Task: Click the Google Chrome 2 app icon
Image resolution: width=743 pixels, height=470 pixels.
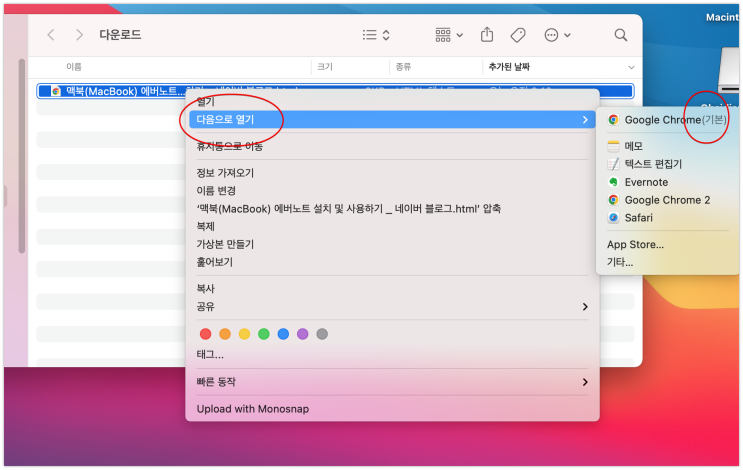Action: point(613,200)
